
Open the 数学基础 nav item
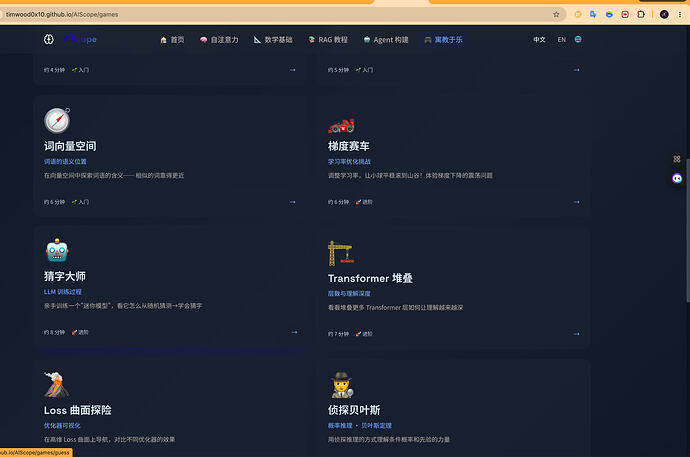(273, 40)
